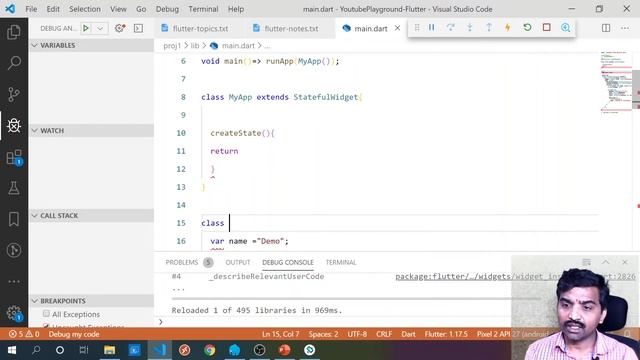Click the Step Into debug button

coord(470,27)
